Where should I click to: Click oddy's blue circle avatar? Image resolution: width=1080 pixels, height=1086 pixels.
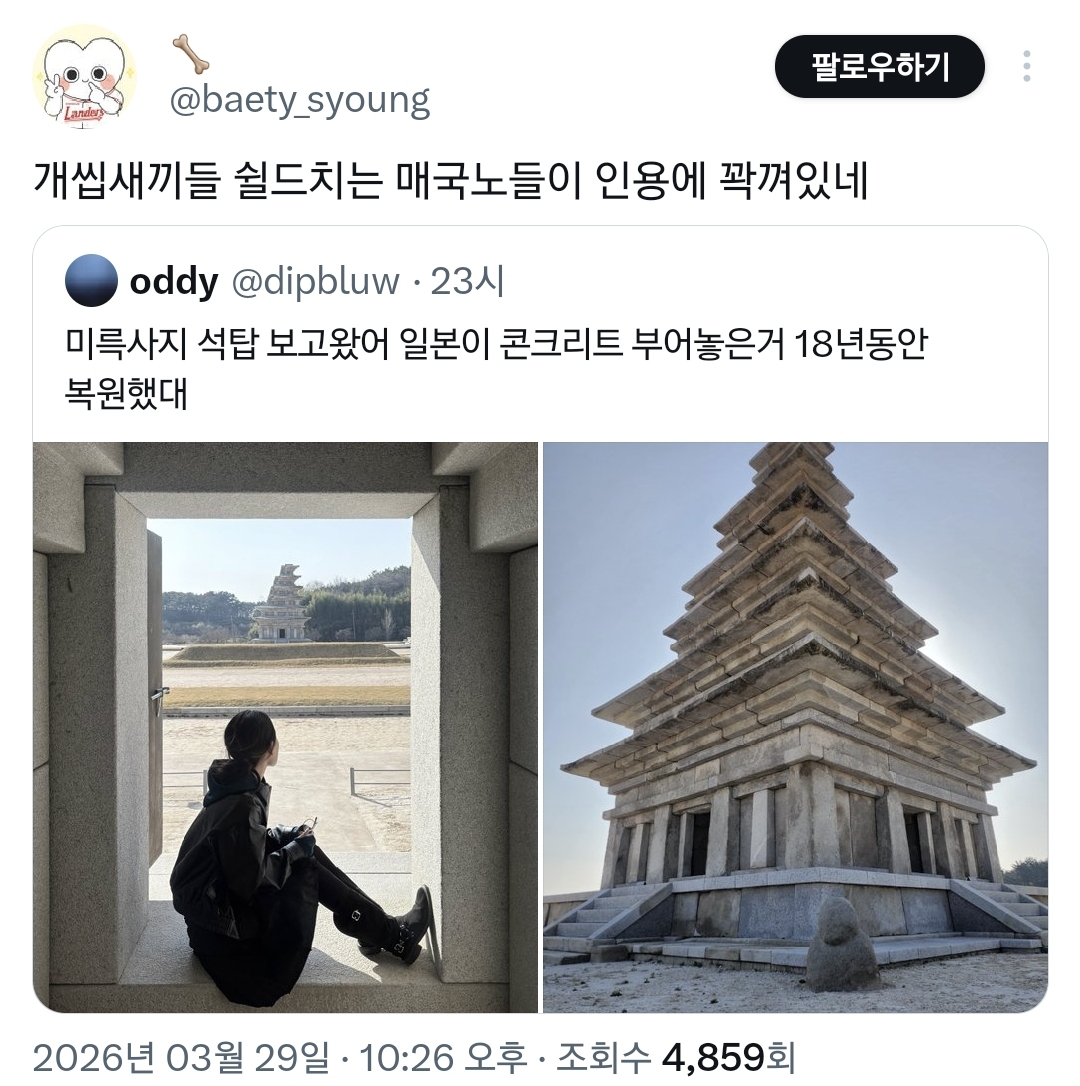pyautogui.click(x=91, y=281)
